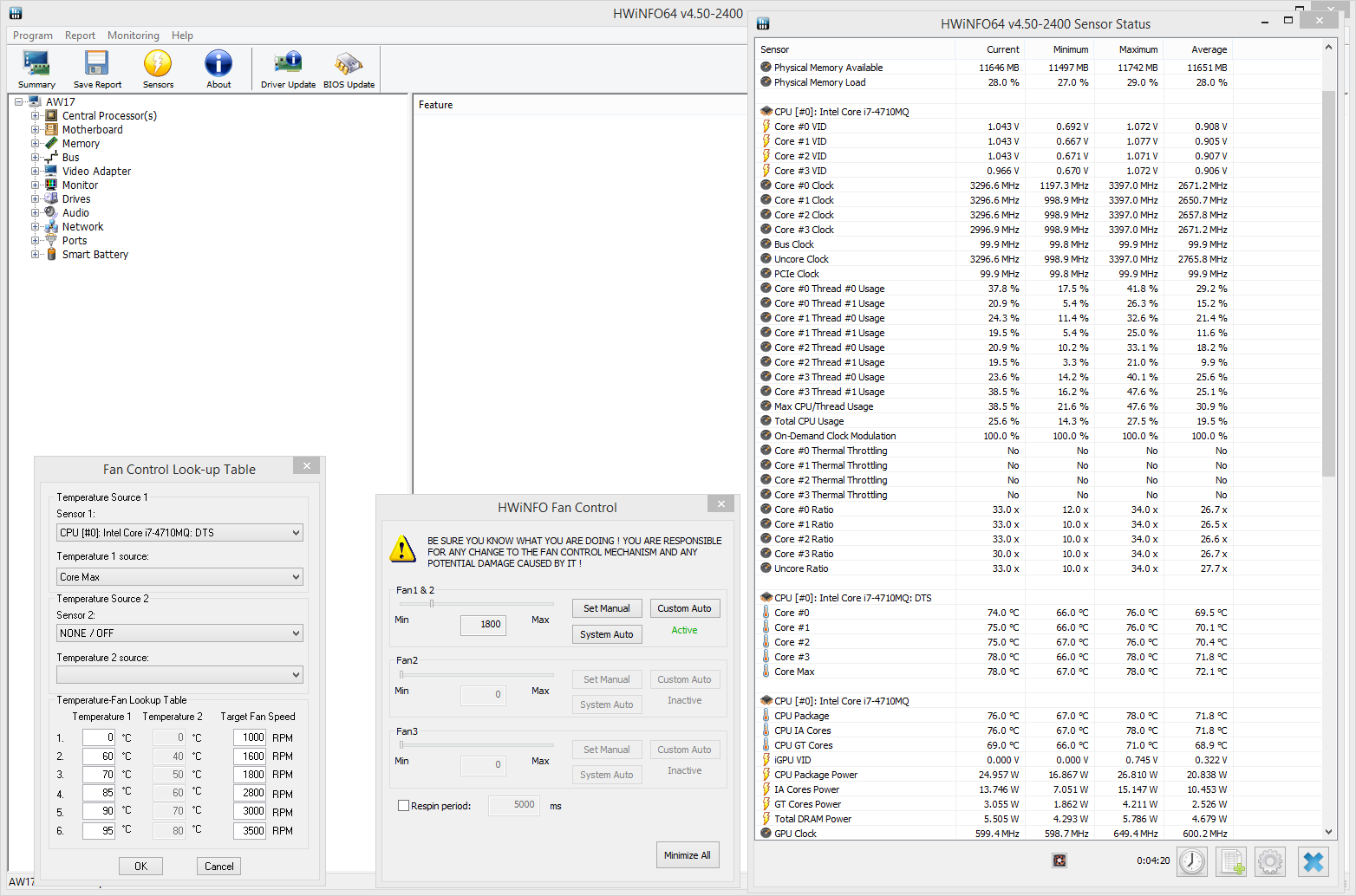The height and width of the screenshot is (896, 1356).
Task: Click the Current column header
Action: coord(989,49)
